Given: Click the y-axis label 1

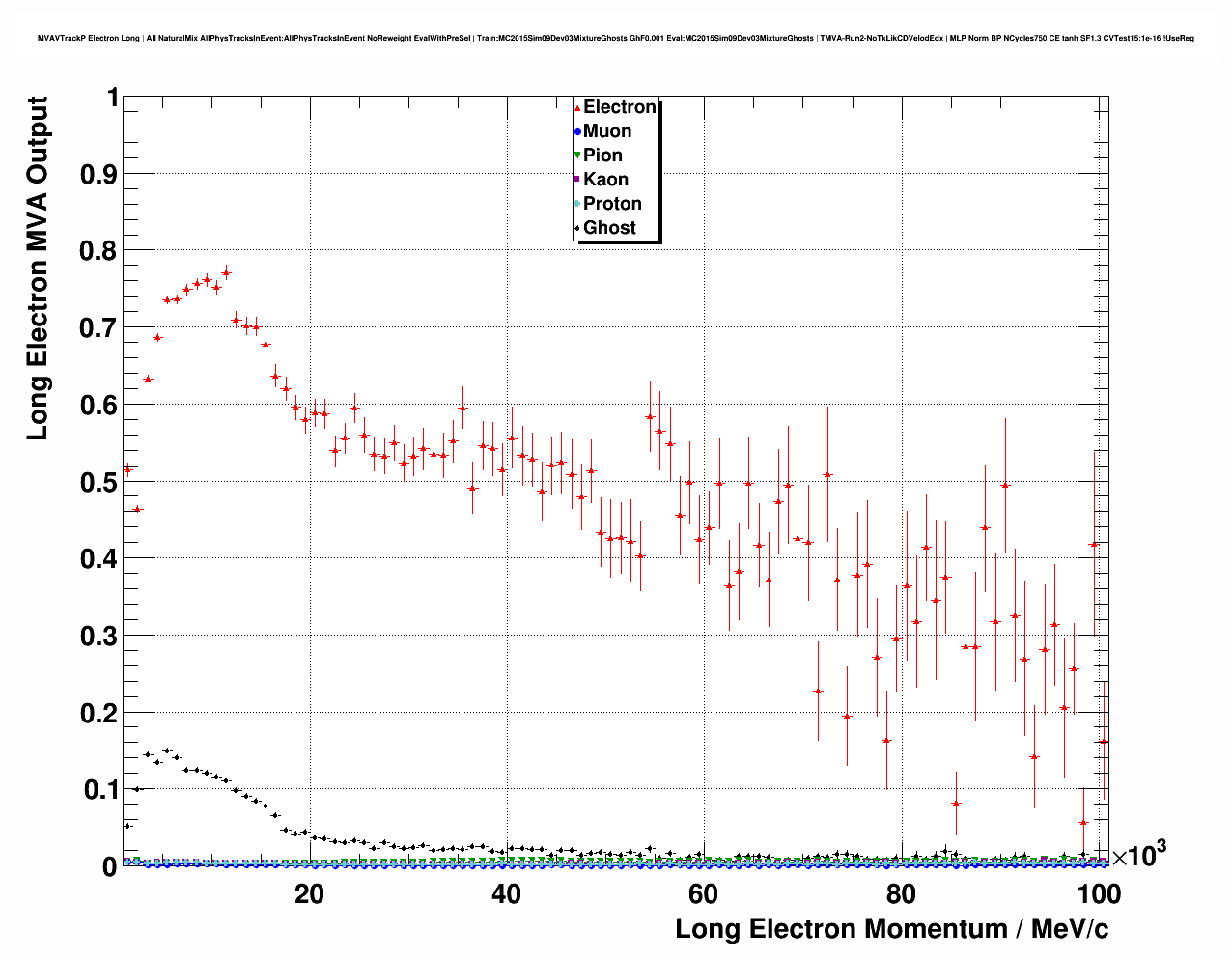Looking at the screenshot, I should [x=112, y=98].
